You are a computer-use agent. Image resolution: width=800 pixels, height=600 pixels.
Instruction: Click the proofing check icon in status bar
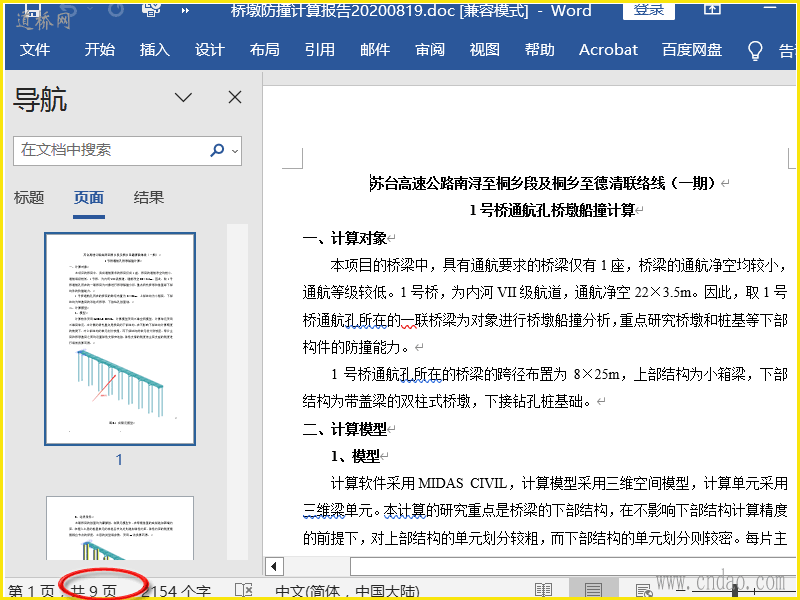(x=243, y=590)
